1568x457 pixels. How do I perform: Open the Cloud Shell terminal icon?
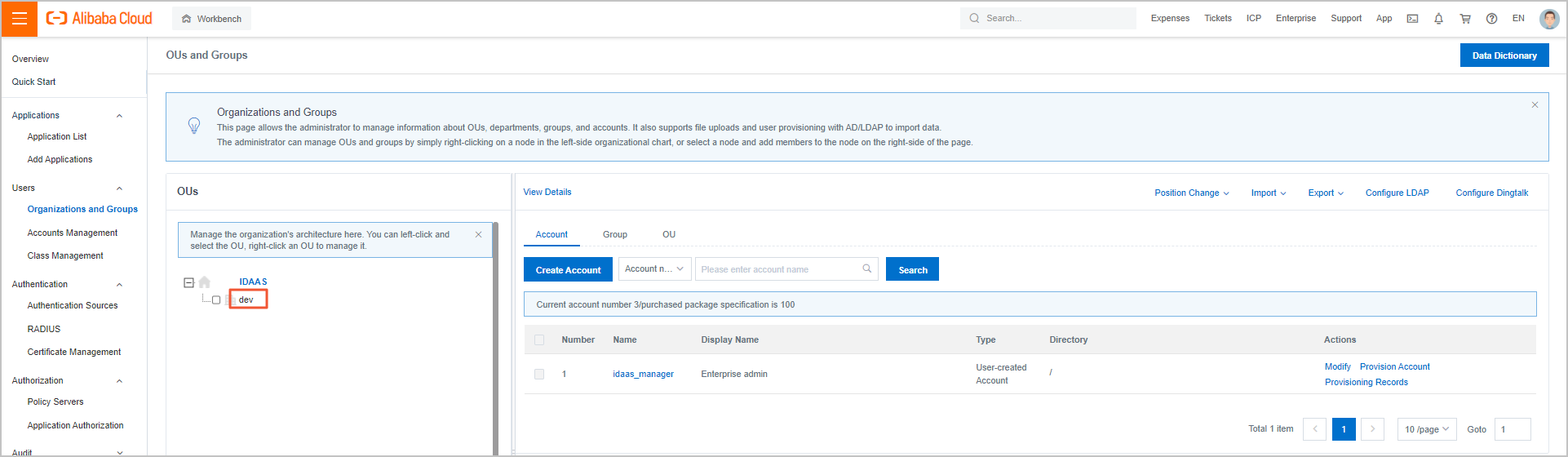click(1412, 19)
